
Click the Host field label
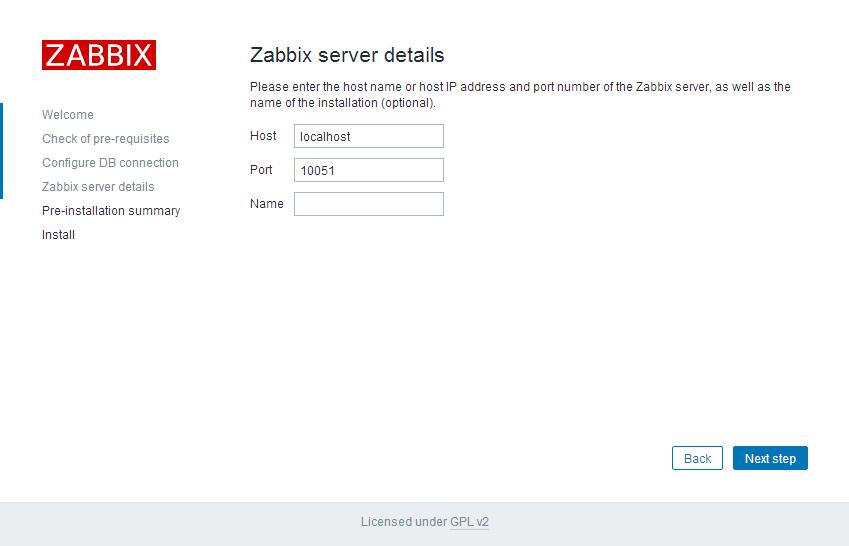click(x=263, y=135)
